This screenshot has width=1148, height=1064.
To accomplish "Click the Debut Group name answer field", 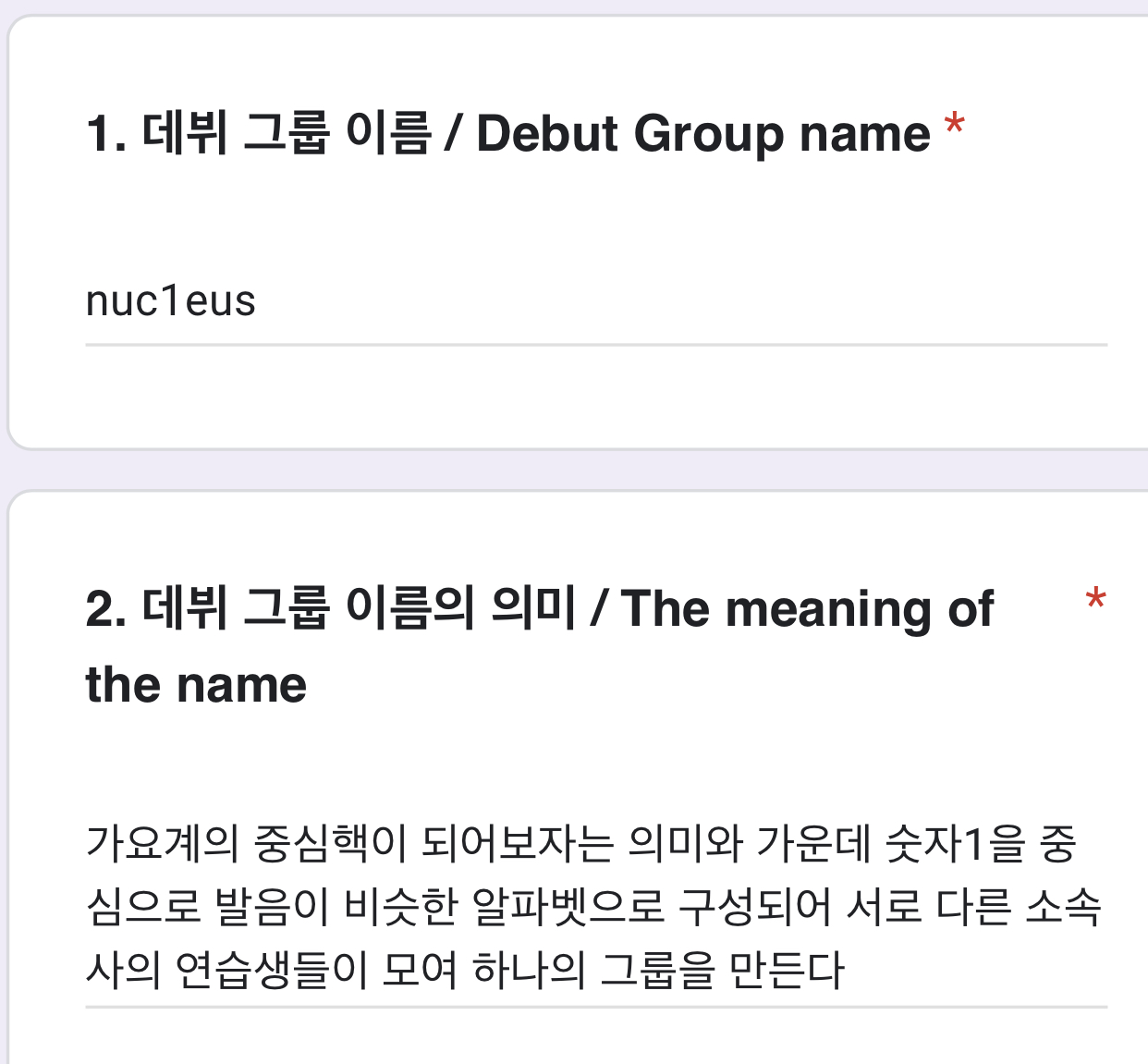I will point(596,301).
